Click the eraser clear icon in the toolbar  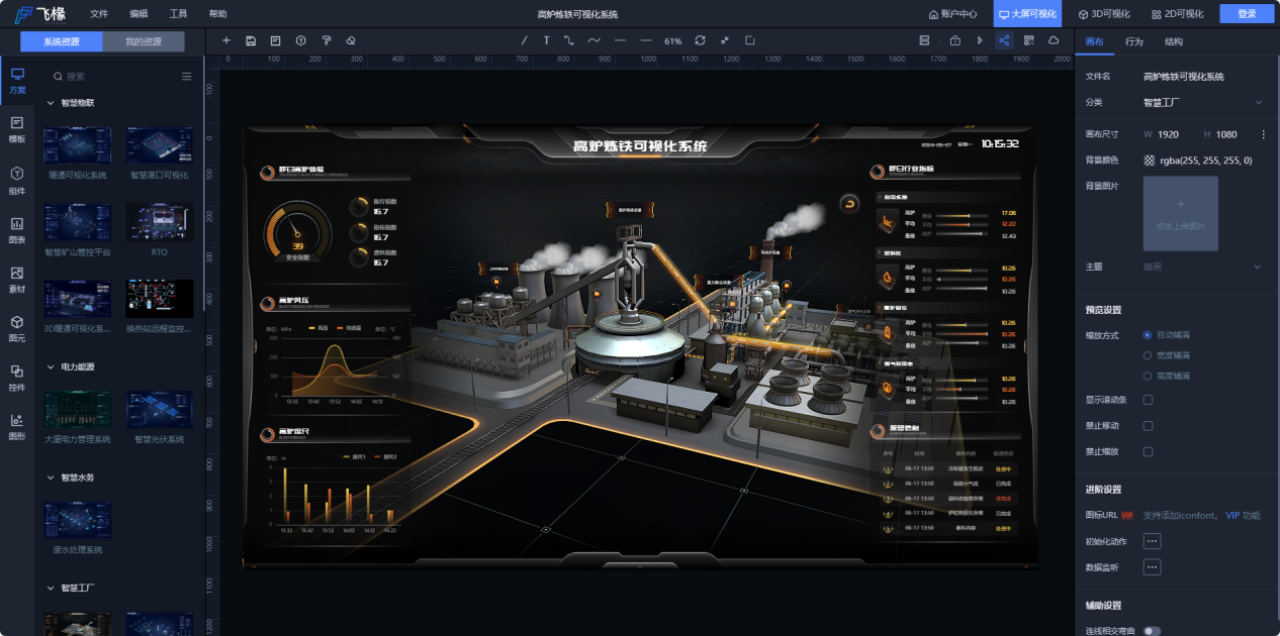[351, 41]
